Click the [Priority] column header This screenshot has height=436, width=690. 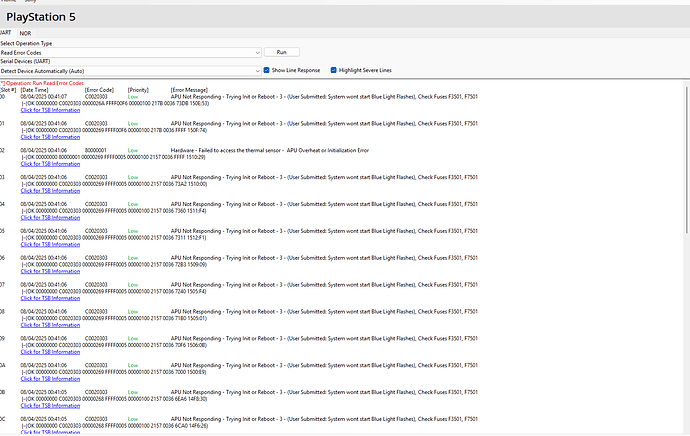138,90
